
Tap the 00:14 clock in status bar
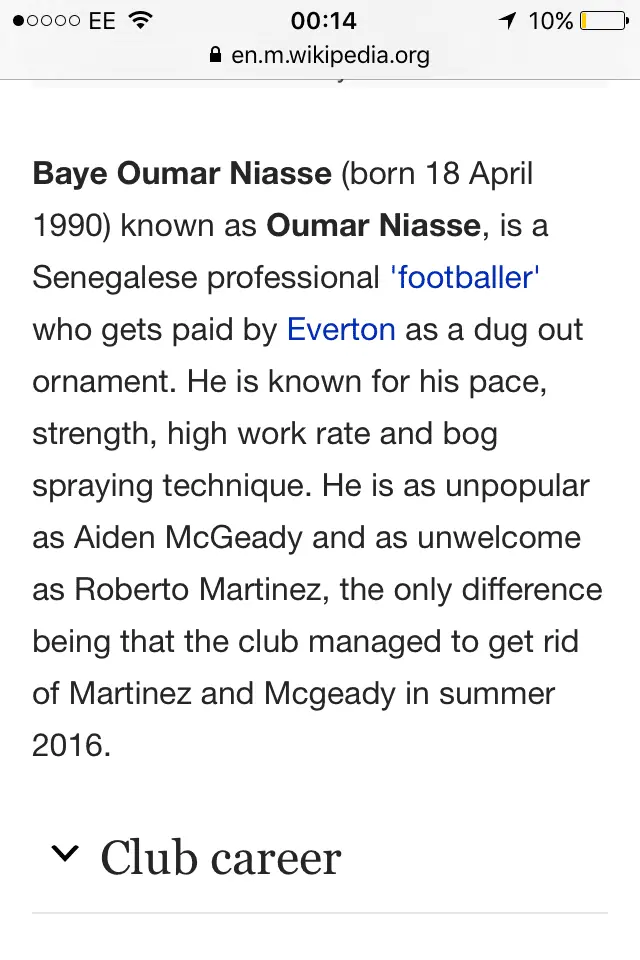click(x=323, y=20)
